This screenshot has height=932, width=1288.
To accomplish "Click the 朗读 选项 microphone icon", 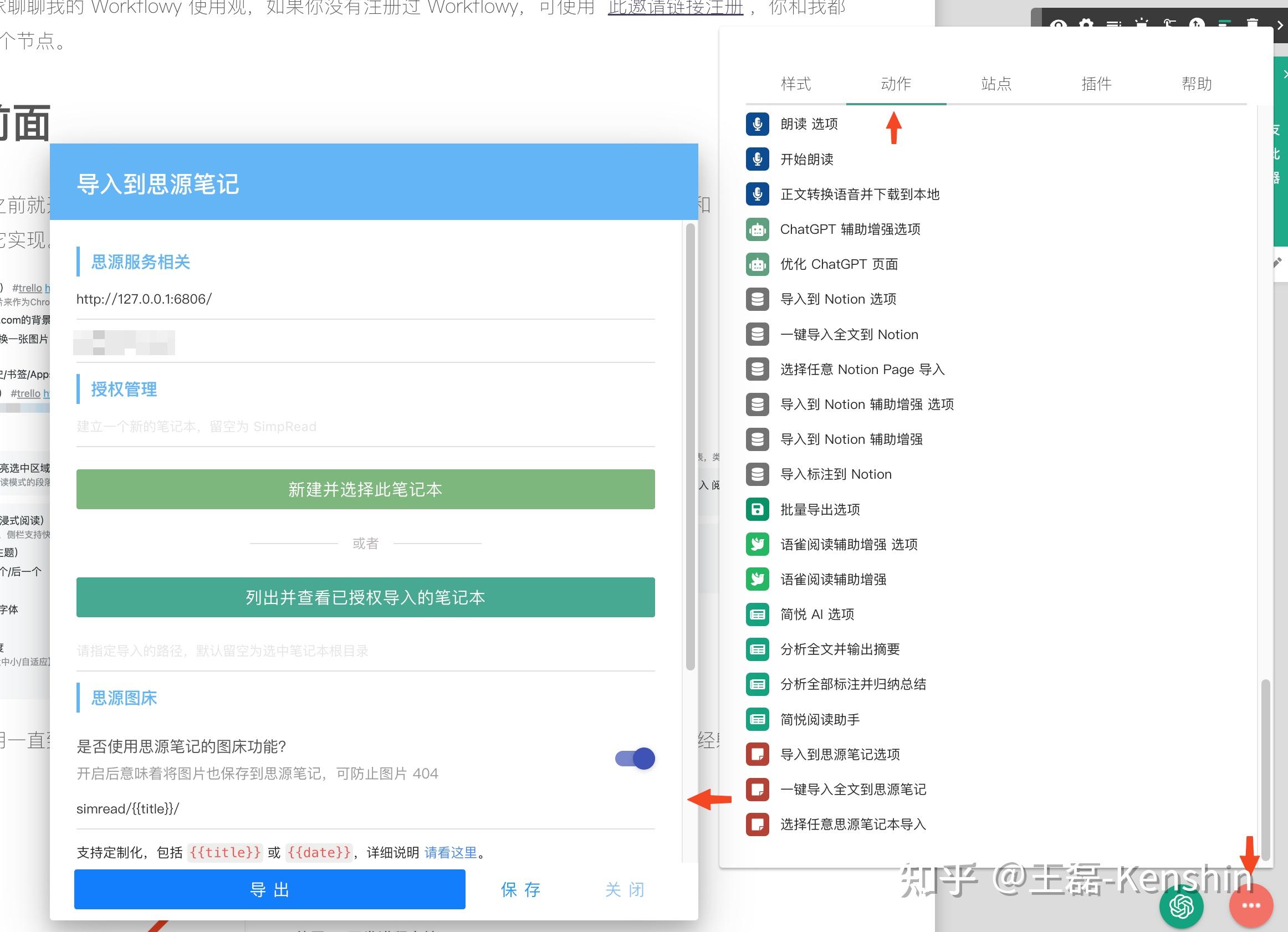I will (757, 124).
